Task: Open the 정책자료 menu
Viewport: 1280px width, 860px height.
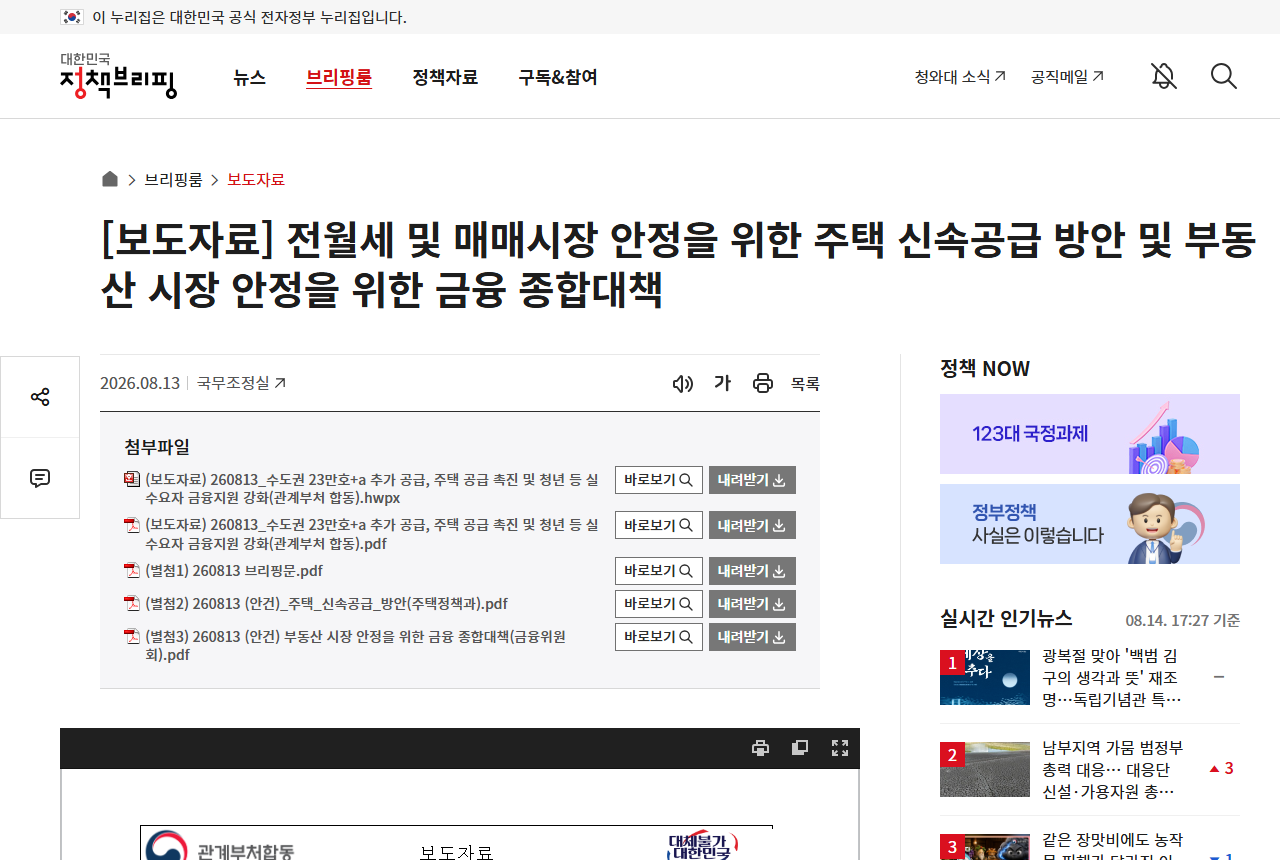Action: 445,77
